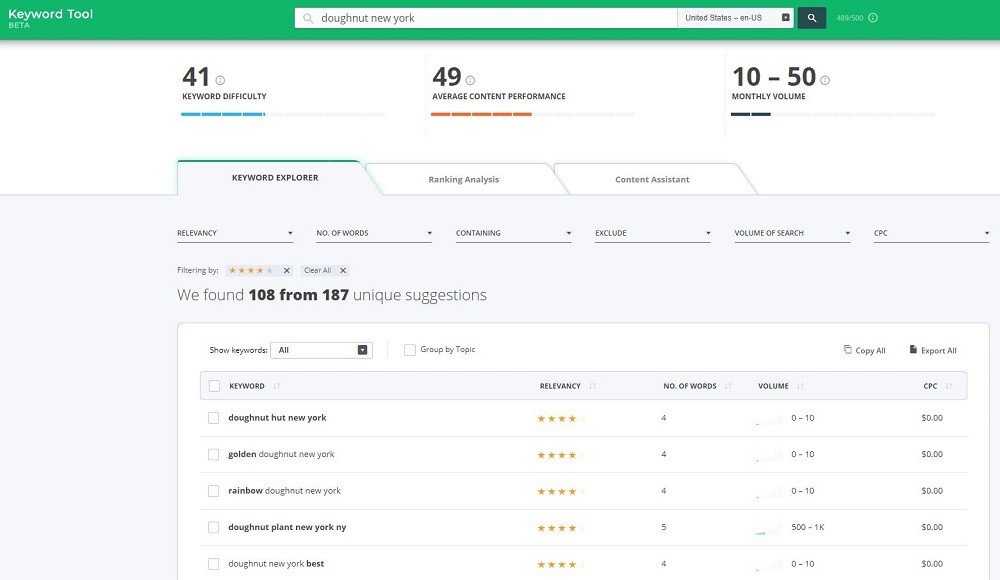Image resolution: width=1000 pixels, height=580 pixels.
Task: Click the Average Content Performance orange bar
Action: pyautogui.click(x=533, y=114)
